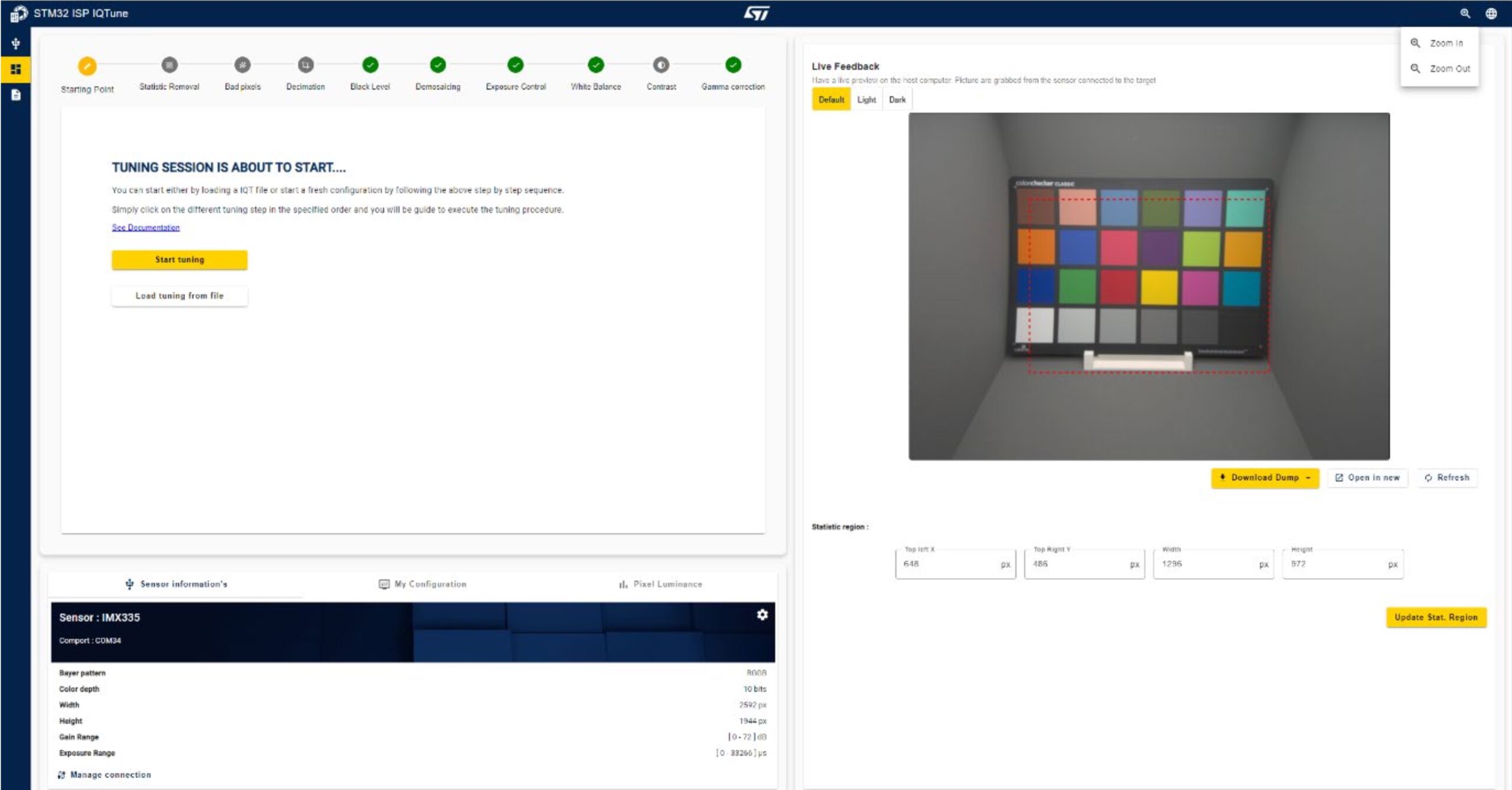Open the dashboard grid icon in sidebar
Screen dimensions: 1512x790
point(16,69)
